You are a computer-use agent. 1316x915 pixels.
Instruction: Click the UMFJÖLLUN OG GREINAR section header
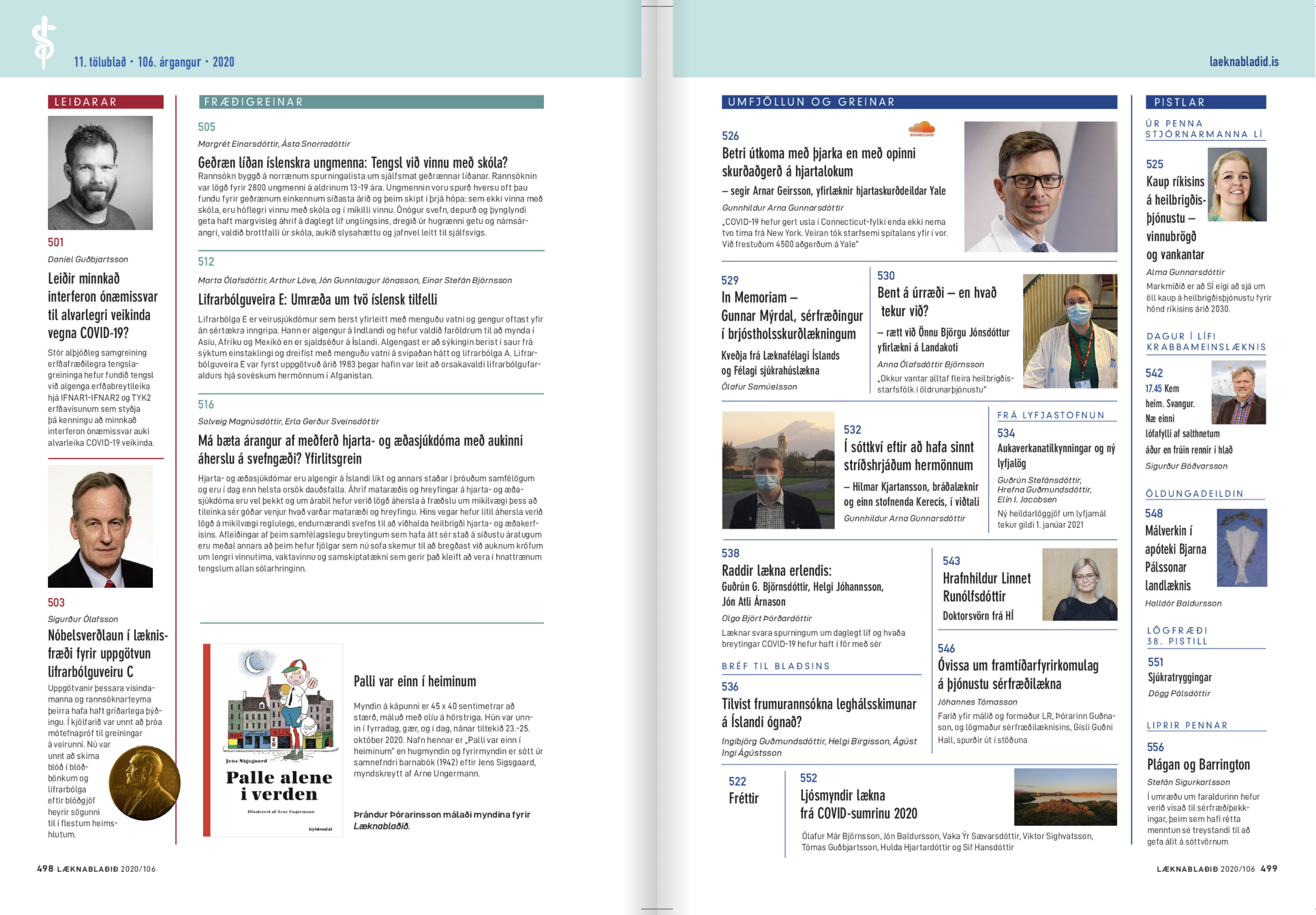click(919, 101)
